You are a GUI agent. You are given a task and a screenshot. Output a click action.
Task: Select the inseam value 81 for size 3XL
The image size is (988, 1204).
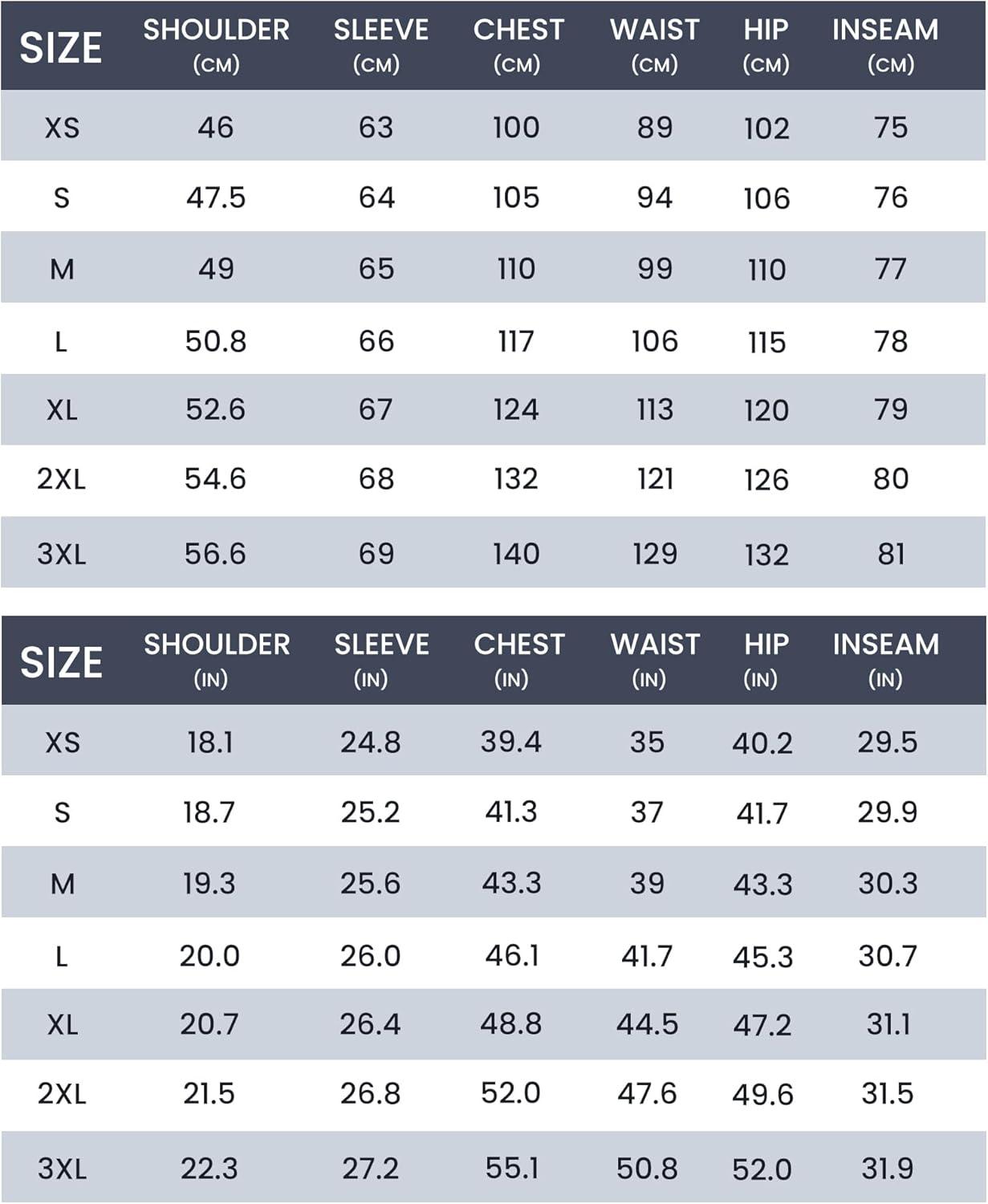891,554
